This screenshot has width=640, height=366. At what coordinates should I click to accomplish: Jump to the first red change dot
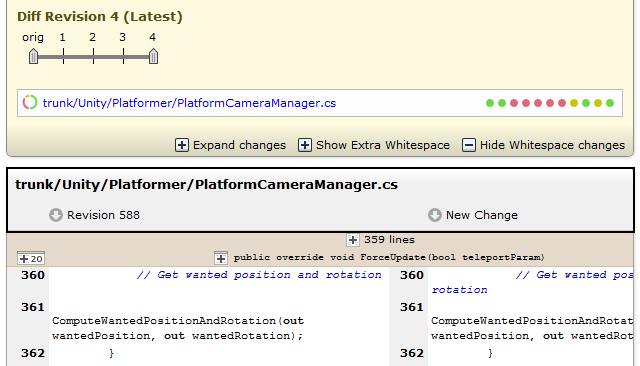pyautogui.click(x=514, y=103)
